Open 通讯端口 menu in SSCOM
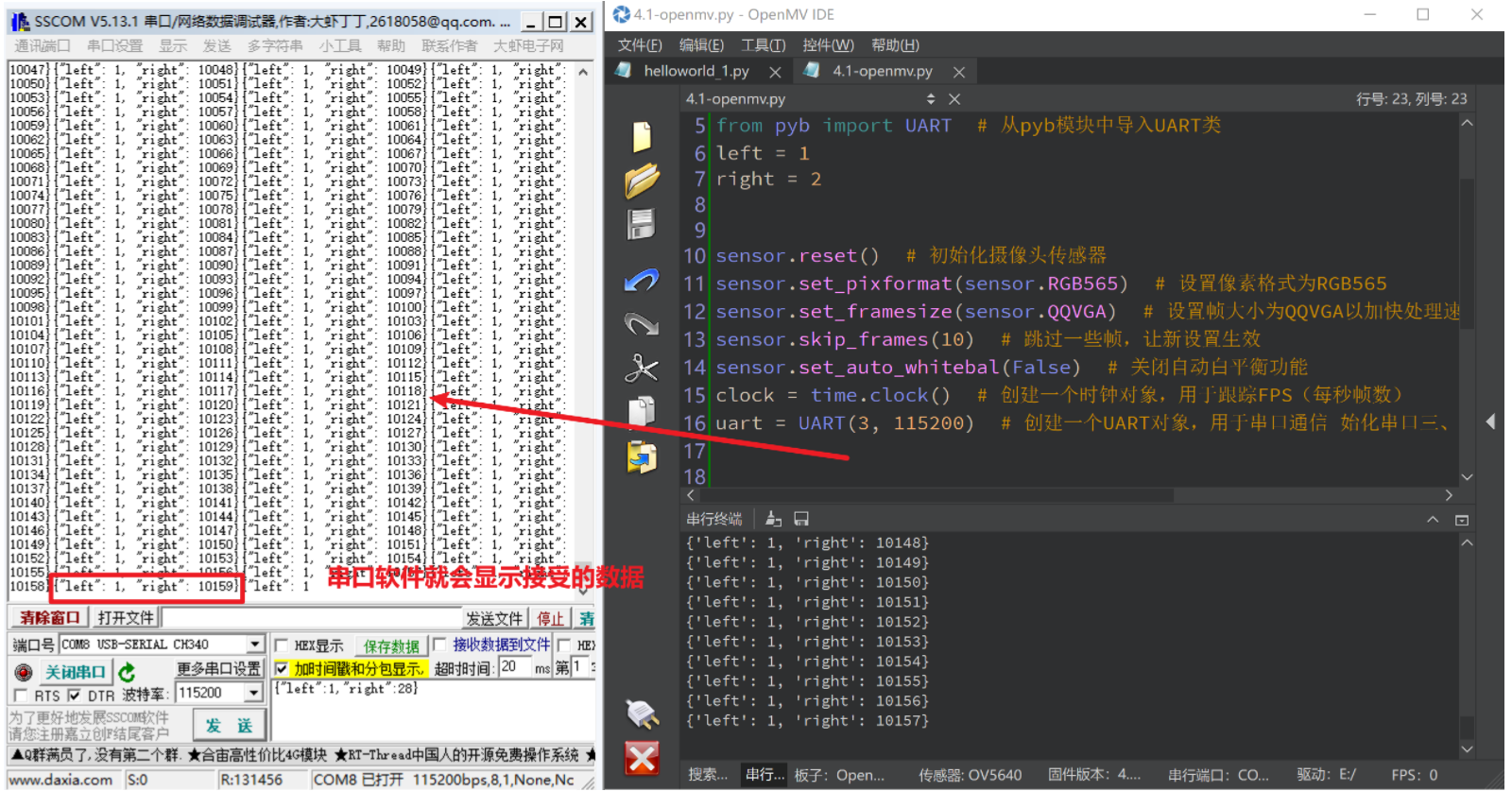The width and height of the screenshot is (1512, 791). [43, 45]
